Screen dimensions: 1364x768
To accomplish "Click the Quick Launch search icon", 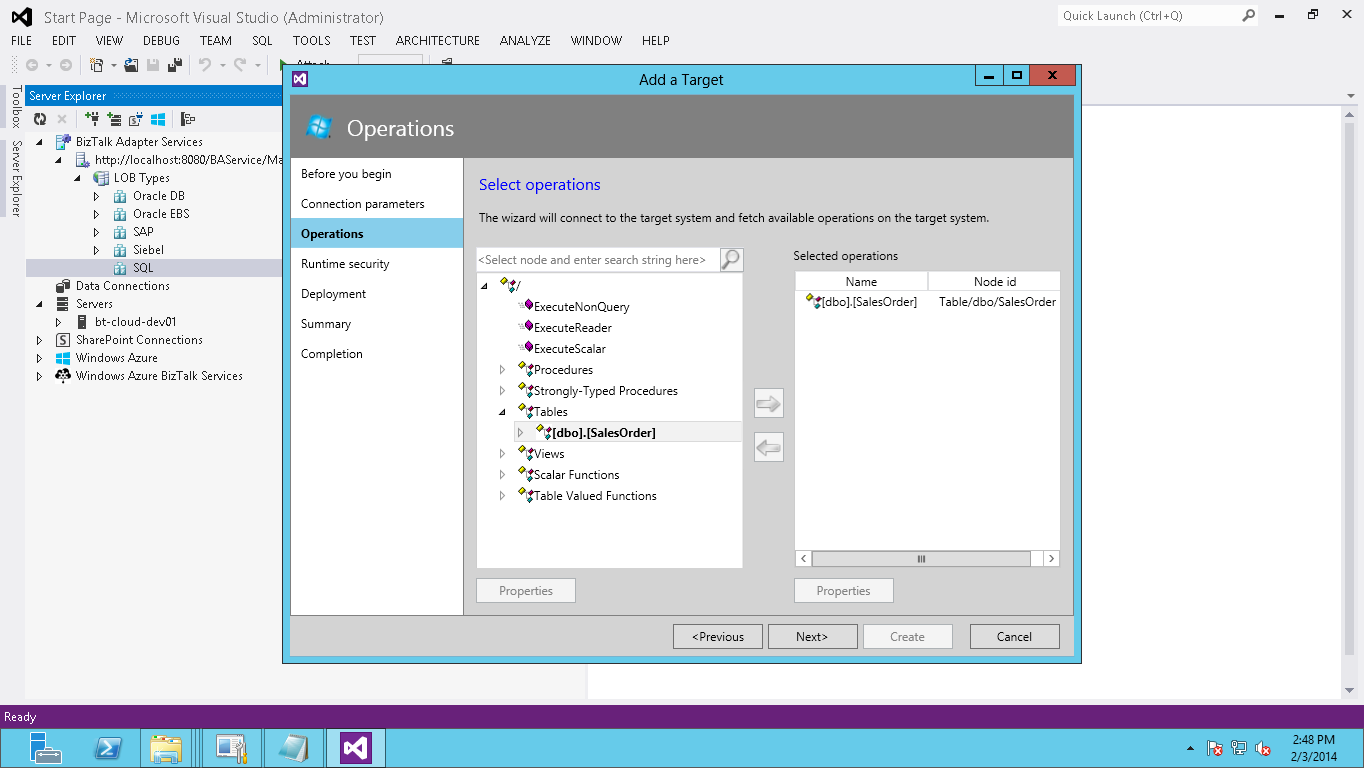I will point(1248,15).
